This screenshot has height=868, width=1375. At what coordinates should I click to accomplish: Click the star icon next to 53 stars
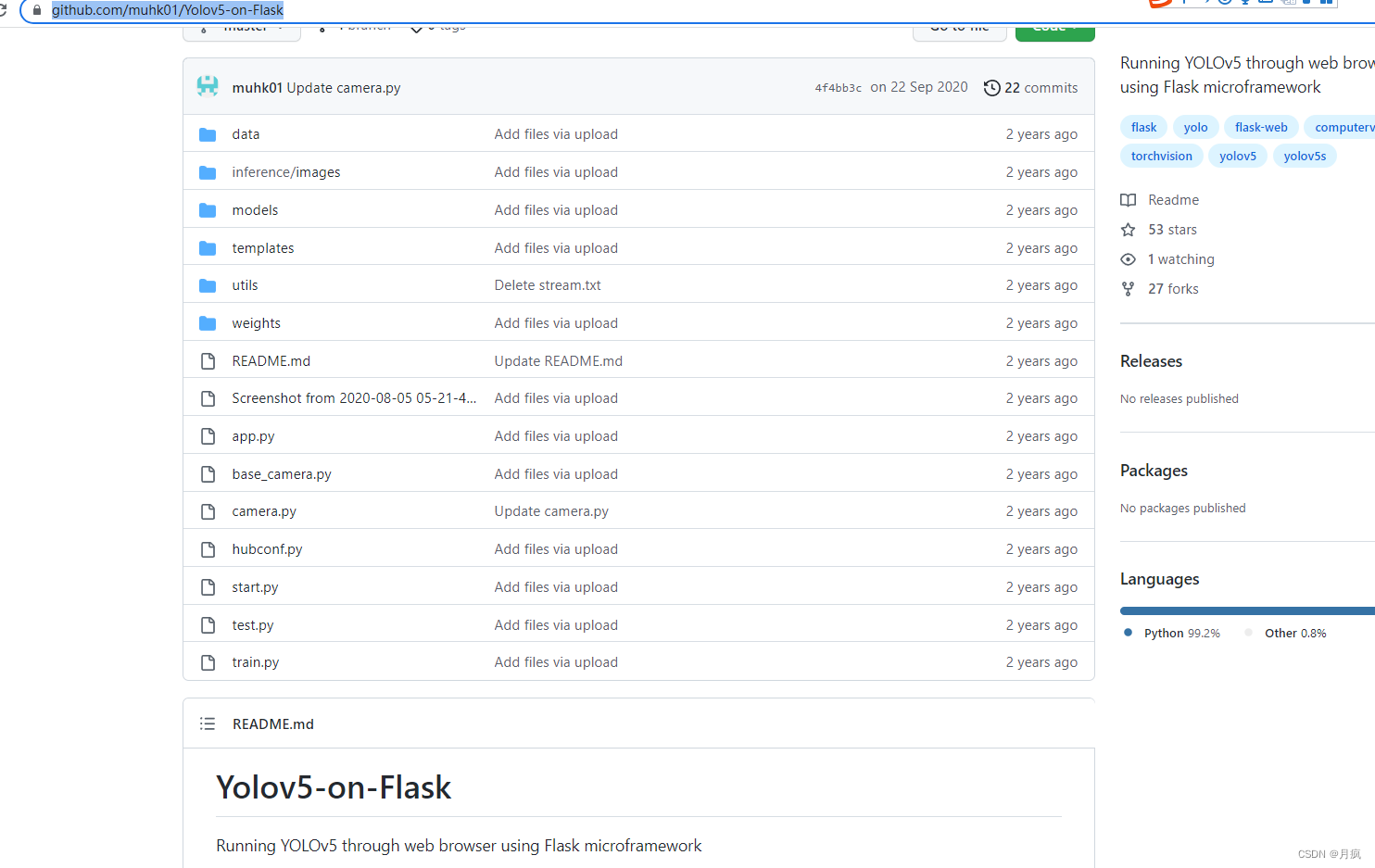1128,230
